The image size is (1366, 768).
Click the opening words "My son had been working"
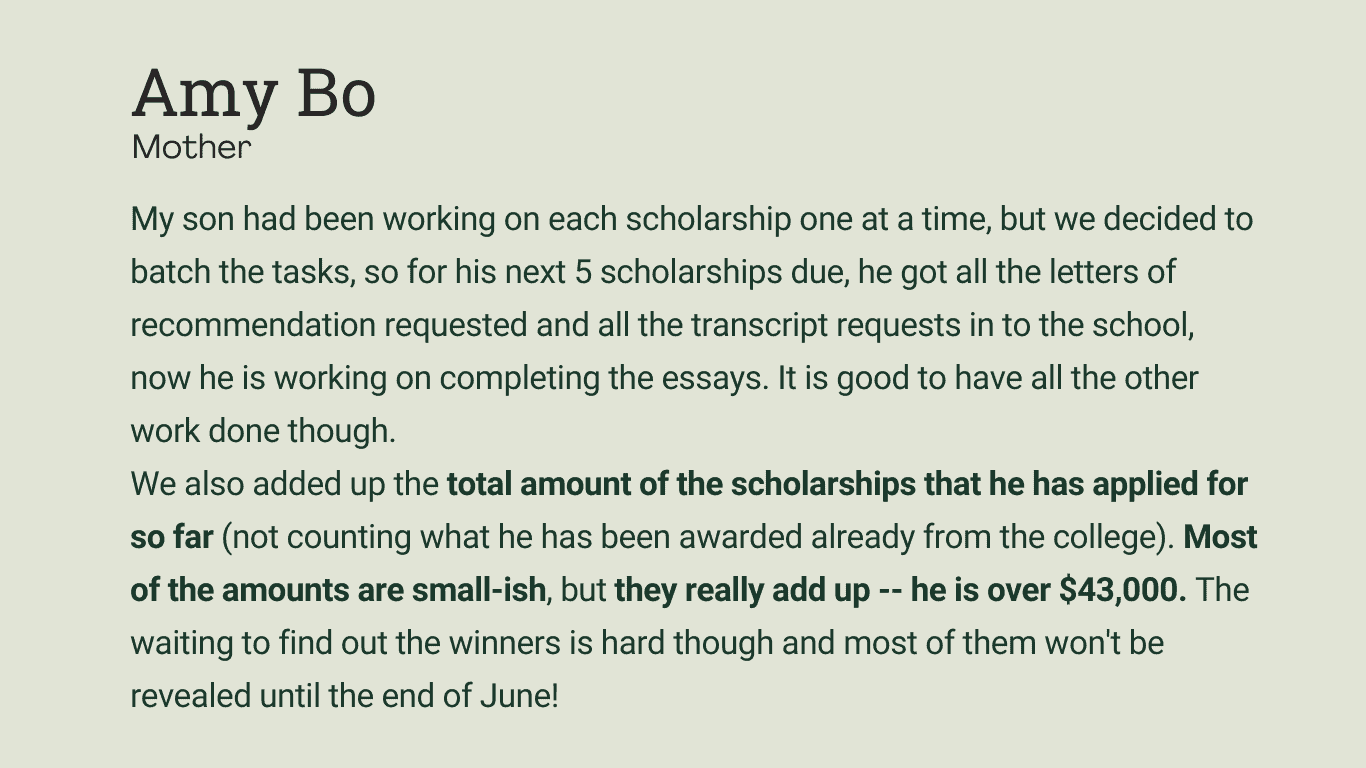point(313,219)
